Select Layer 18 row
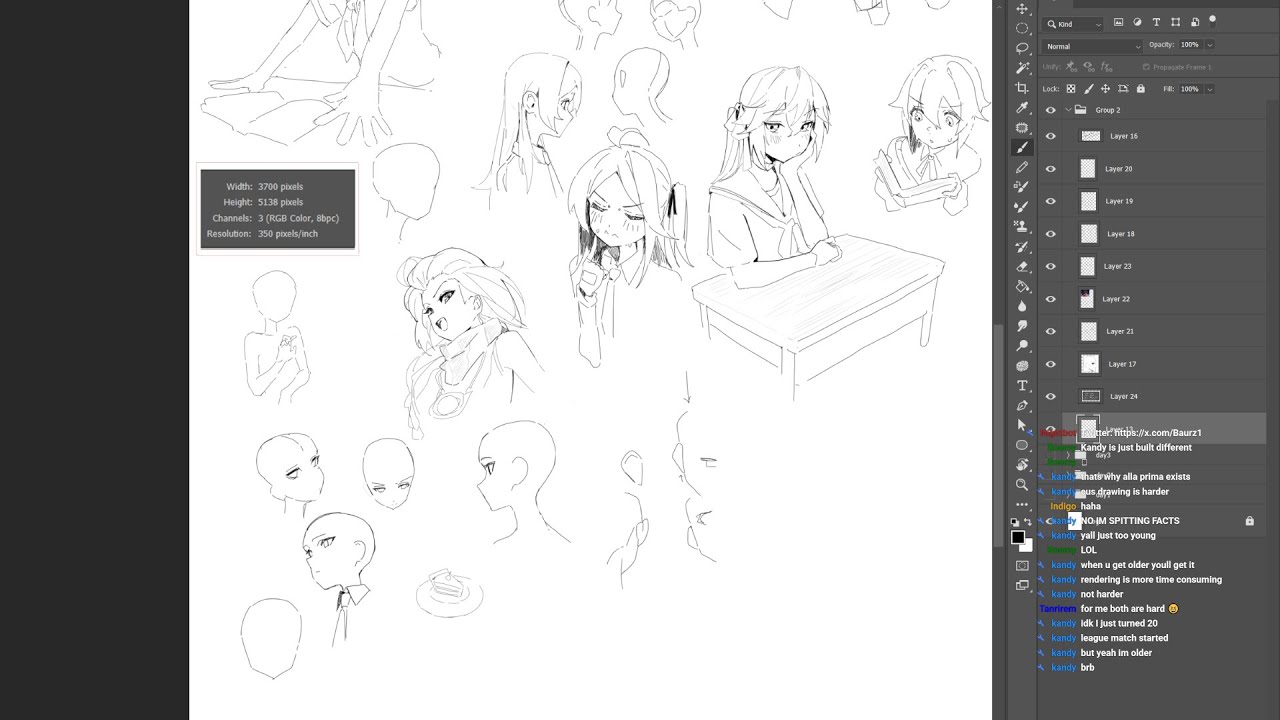This screenshot has height=720, width=1280. click(x=1153, y=234)
